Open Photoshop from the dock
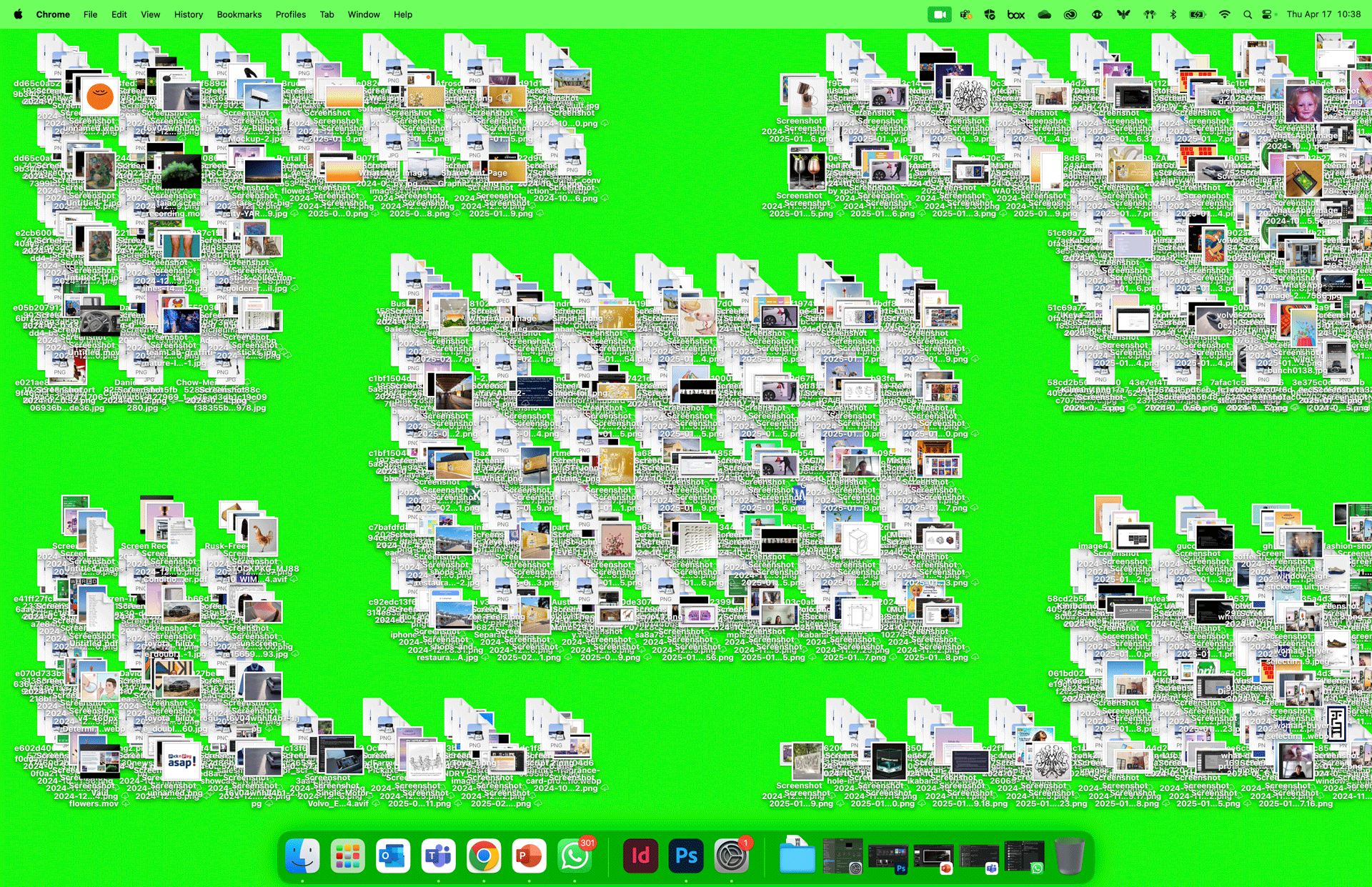This screenshot has height=887, width=1372. click(x=686, y=856)
